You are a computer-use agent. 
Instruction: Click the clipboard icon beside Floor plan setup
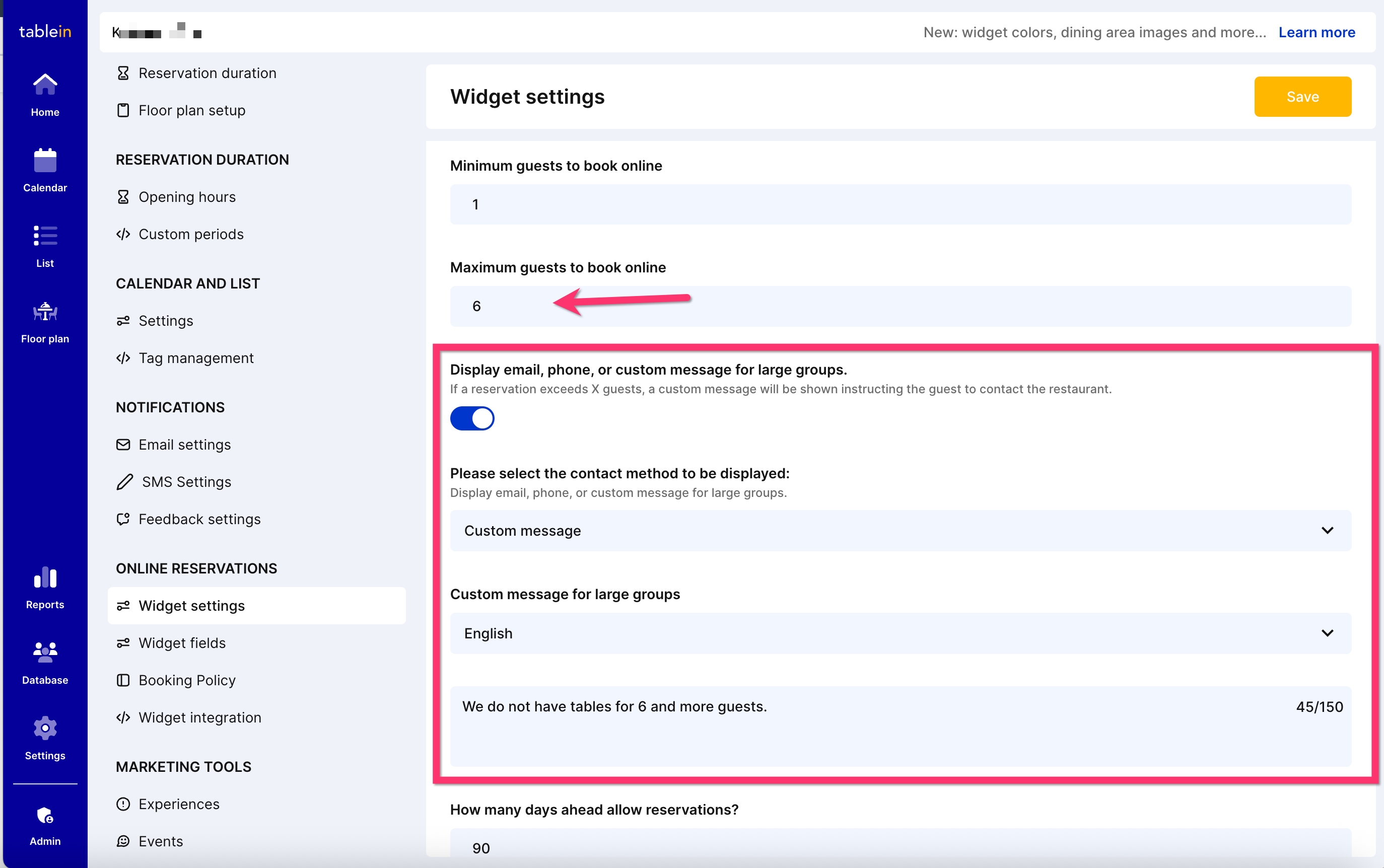point(123,110)
